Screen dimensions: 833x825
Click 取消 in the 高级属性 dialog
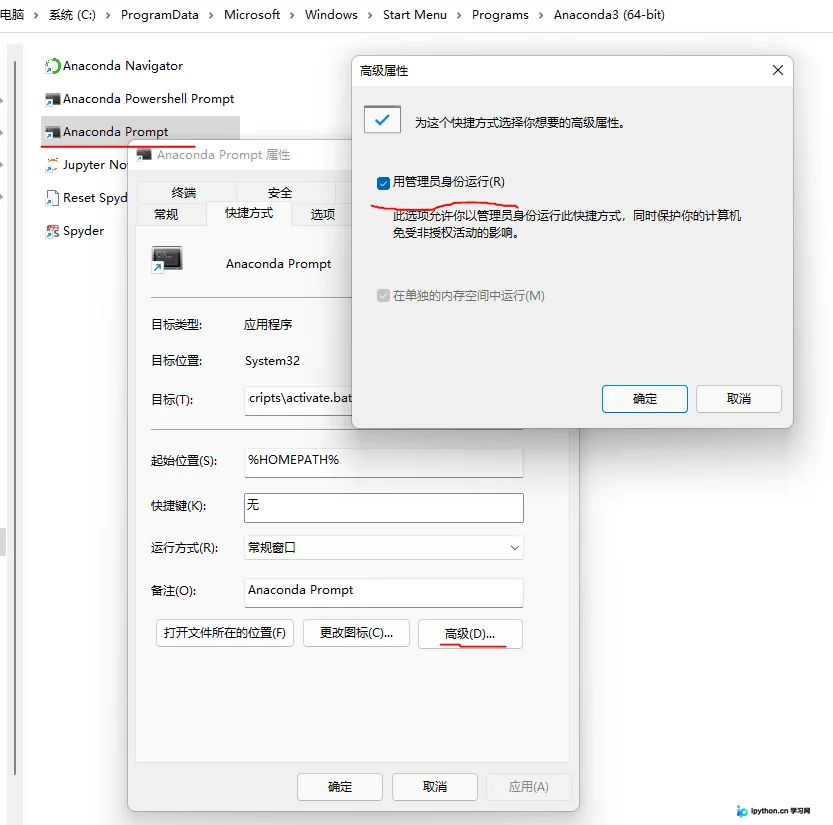[x=738, y=399]
